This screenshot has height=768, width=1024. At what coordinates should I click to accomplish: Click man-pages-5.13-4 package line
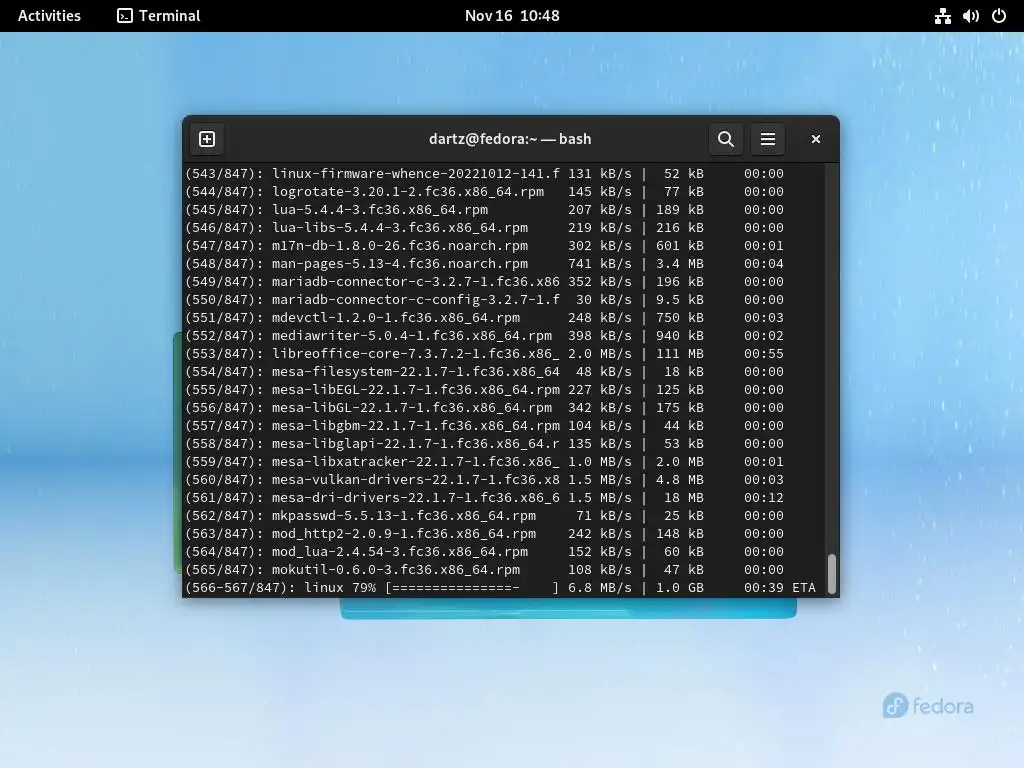pyautogui.click(x=484, y=264)
